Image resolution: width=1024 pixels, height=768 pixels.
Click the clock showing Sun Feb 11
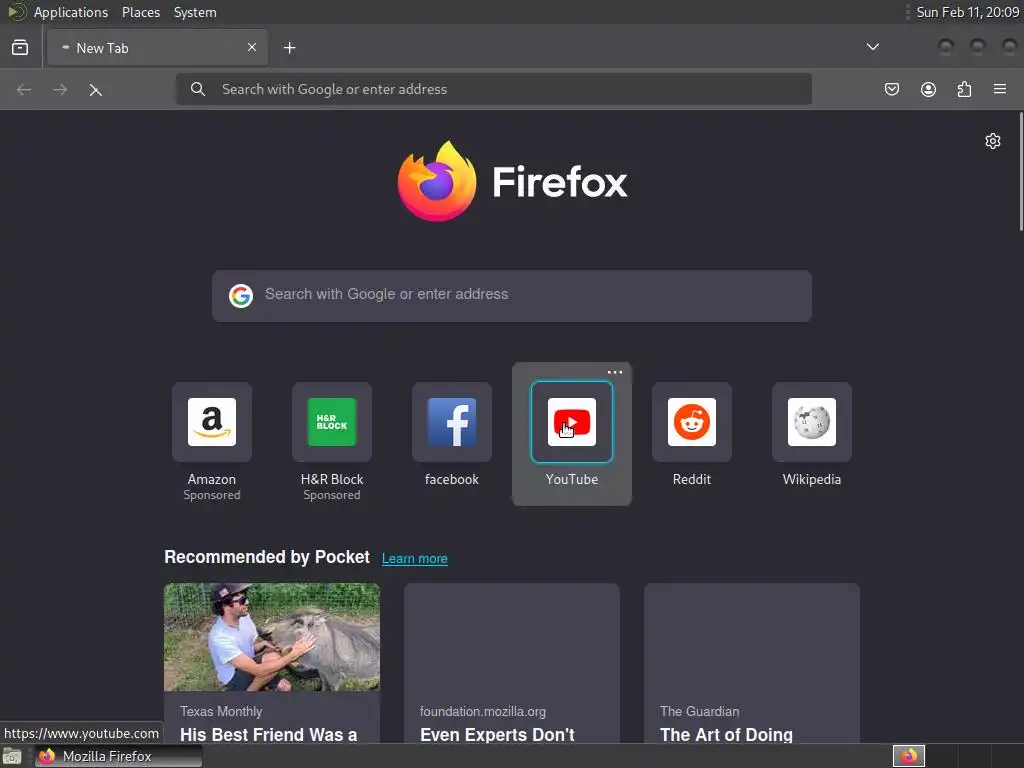967,12
